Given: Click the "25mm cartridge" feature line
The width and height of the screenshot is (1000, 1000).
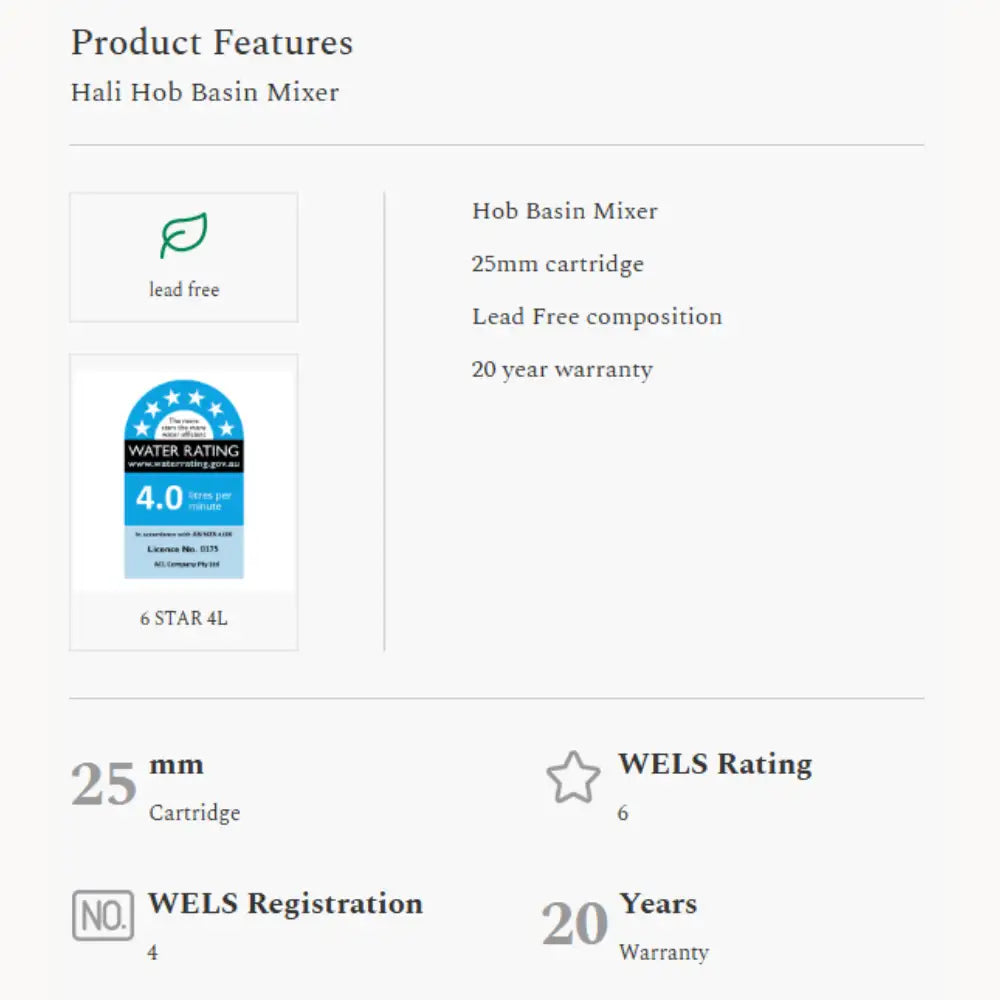Looking at the screenshot, I should [558, 264].
